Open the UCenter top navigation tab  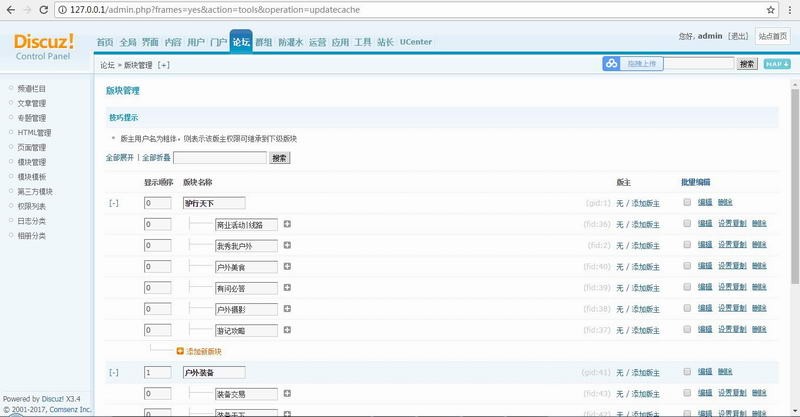[415, 42]
